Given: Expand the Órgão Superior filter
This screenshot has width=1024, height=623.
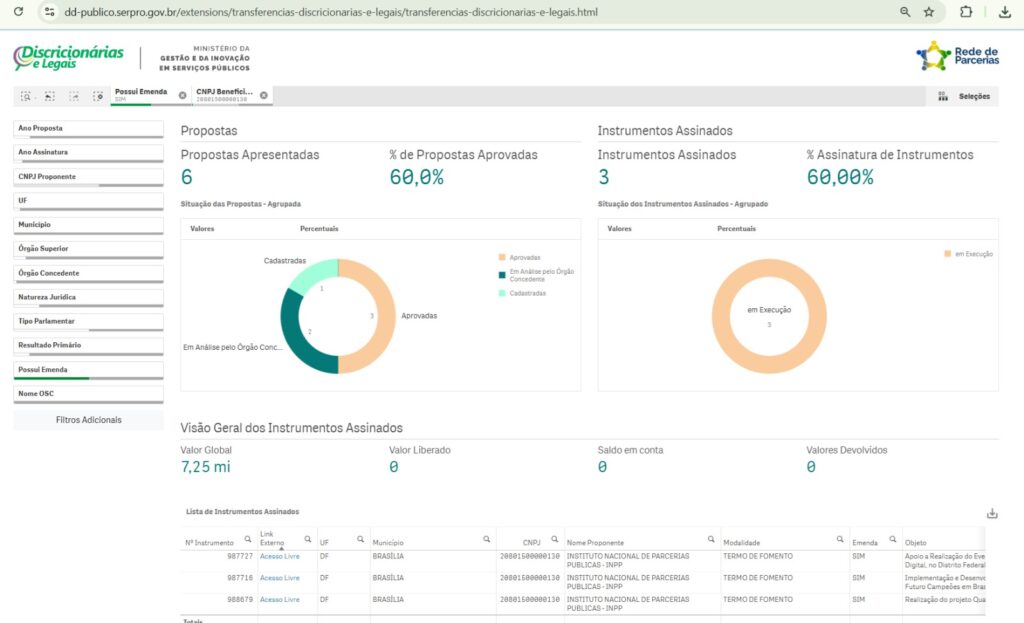Looking at the screenshot, I should click(88, 249).
